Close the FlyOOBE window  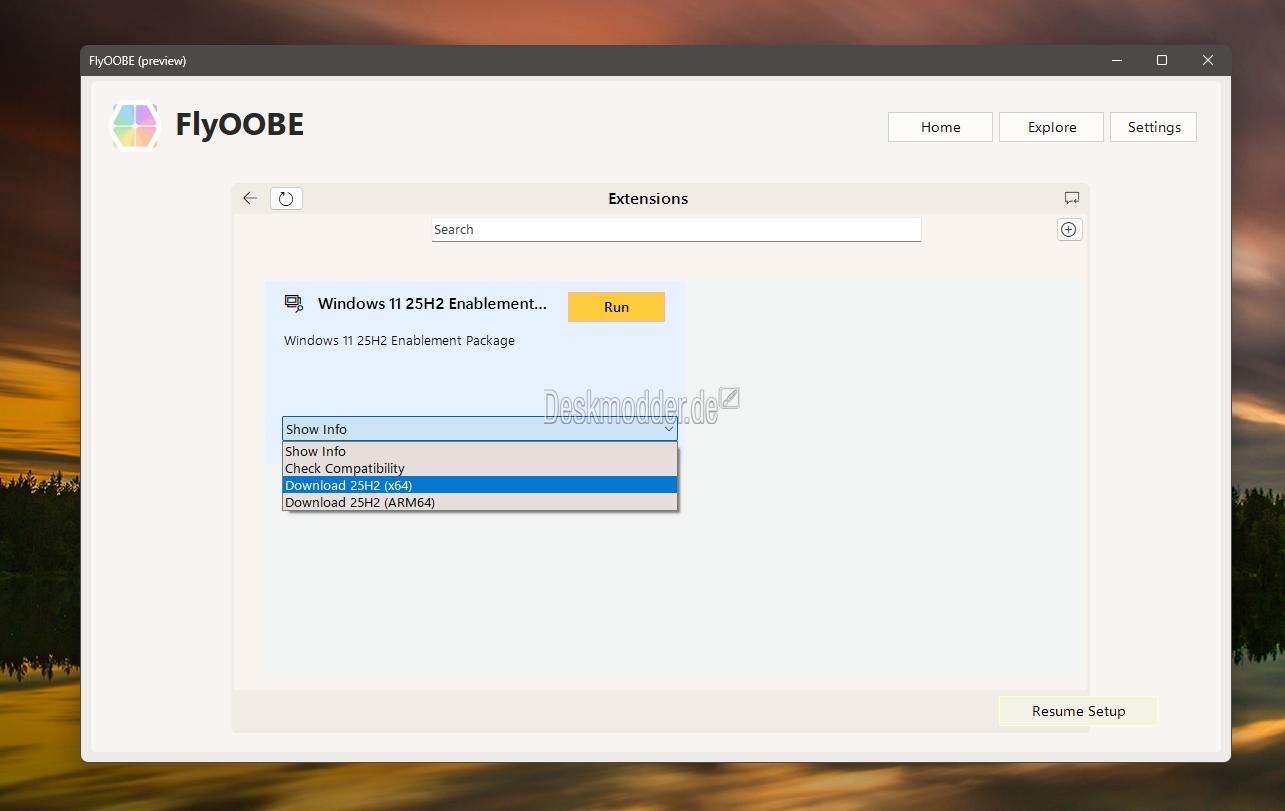point(1208,60)
